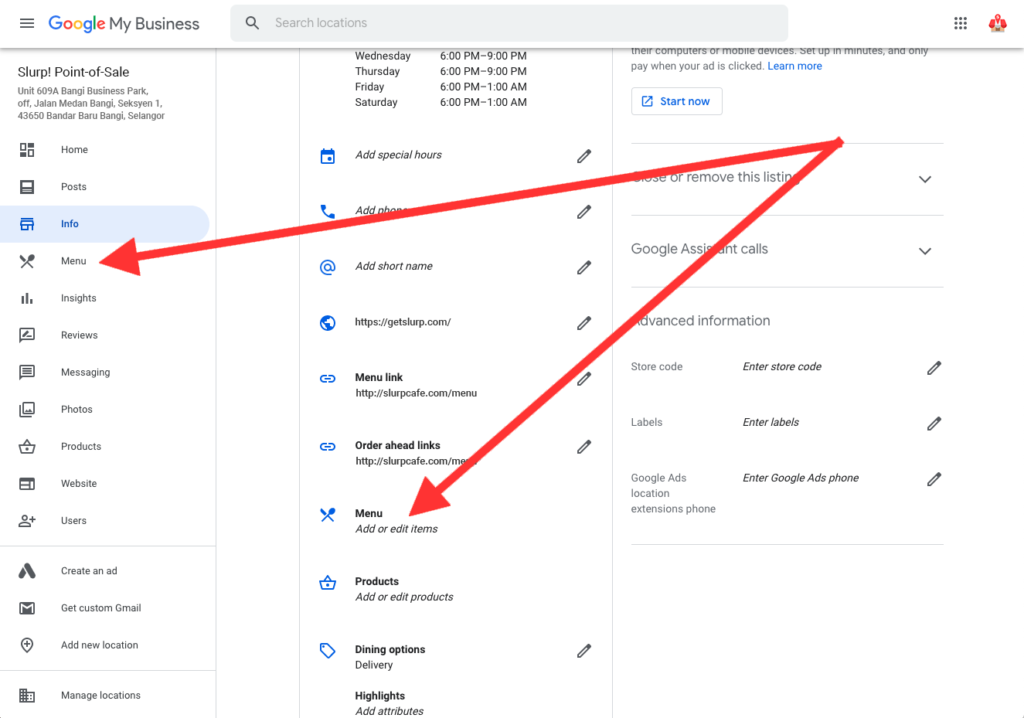Select the Info sidebar item
The height and width of the screenshot is (718, 1024).
(x=104, y=224)
